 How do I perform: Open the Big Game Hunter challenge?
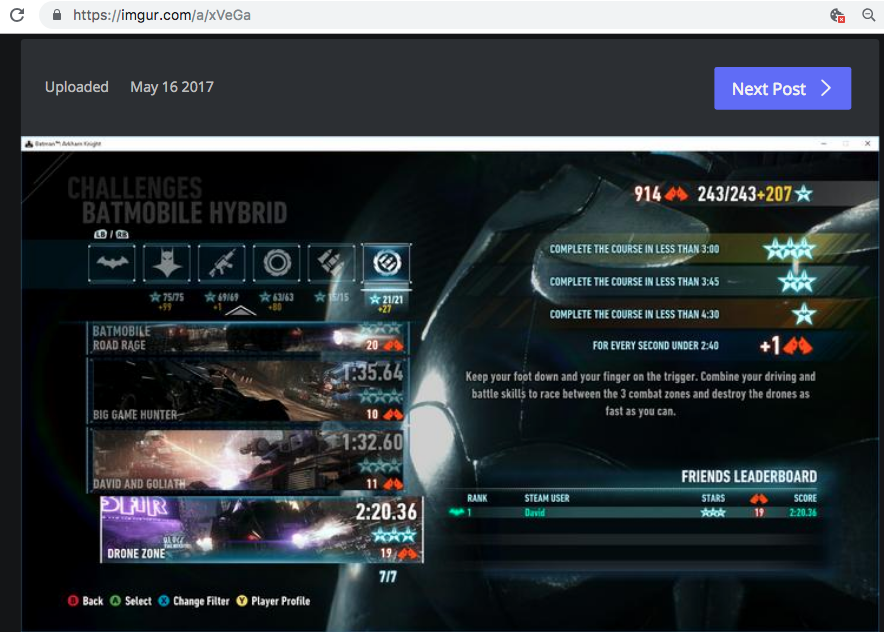(x=248, y=390)
